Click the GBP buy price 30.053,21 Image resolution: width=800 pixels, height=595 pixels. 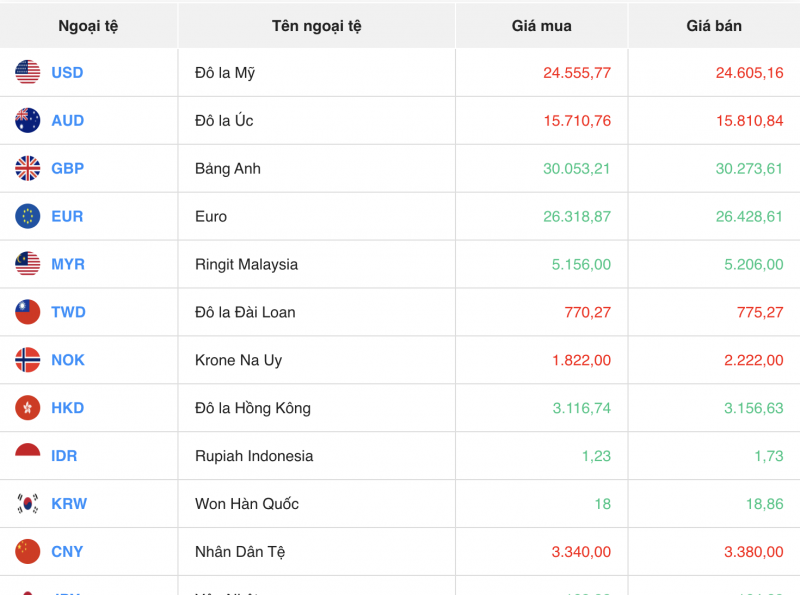[x=576, y=169]
